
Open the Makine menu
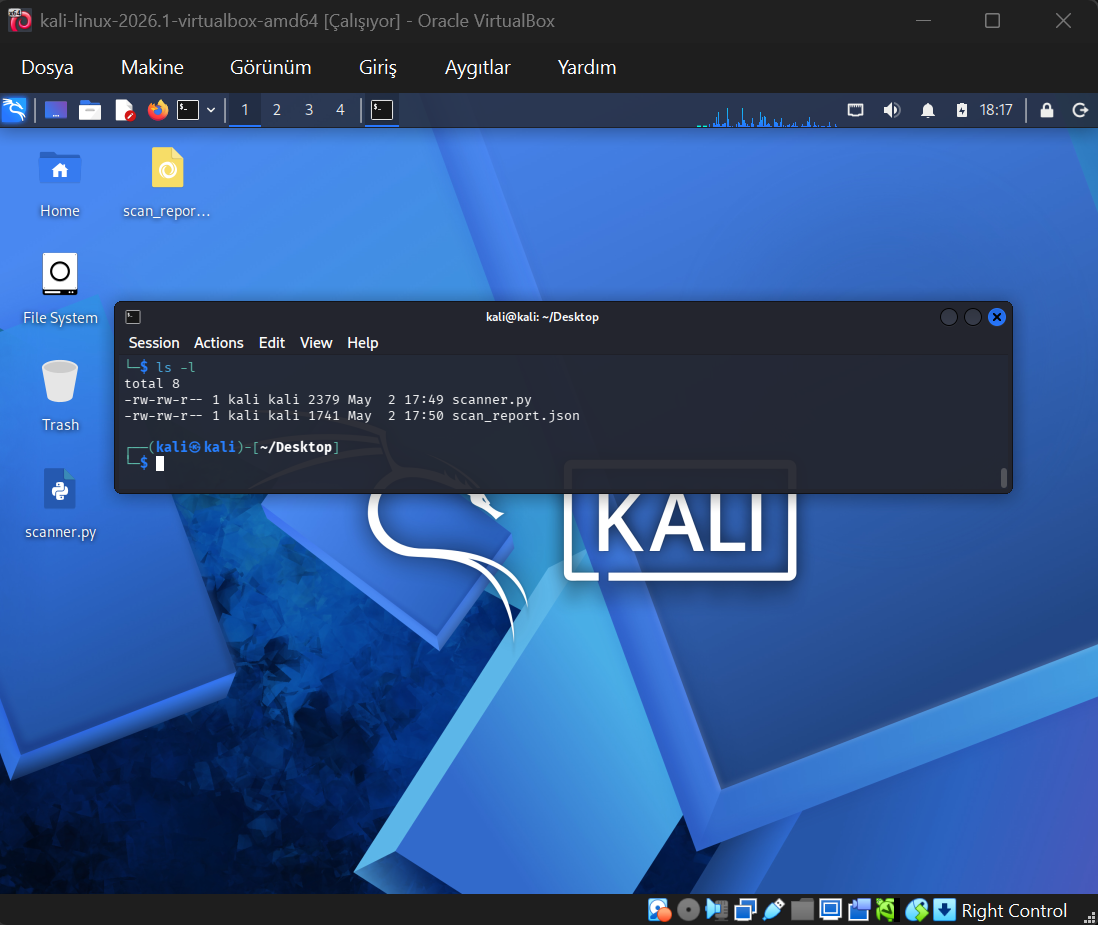(x=152, y=67)
